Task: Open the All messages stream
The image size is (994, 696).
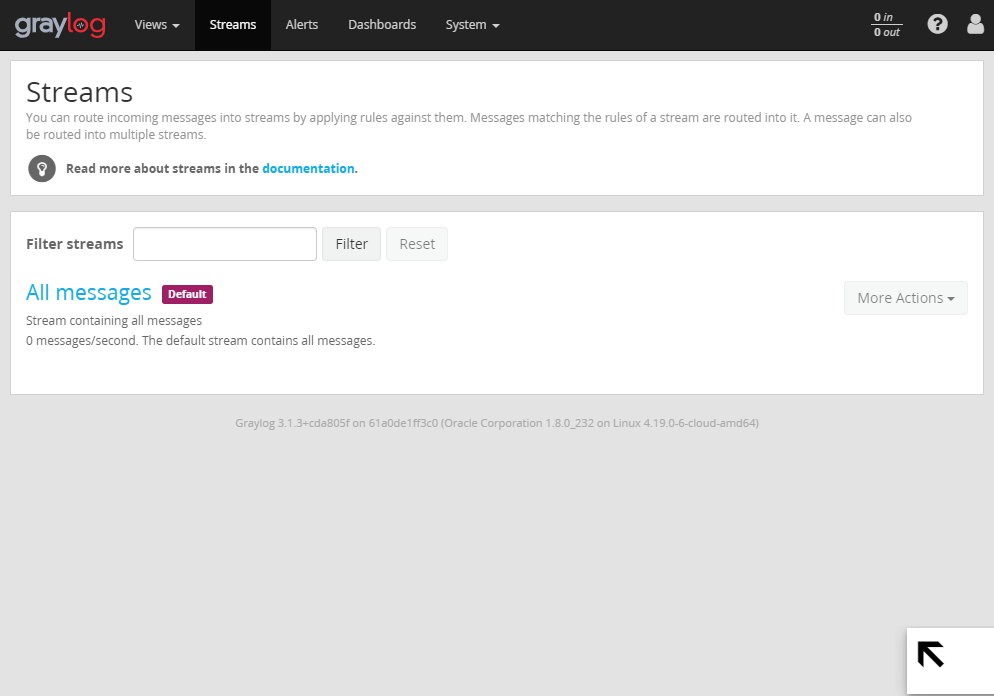Action: (89, 293)
